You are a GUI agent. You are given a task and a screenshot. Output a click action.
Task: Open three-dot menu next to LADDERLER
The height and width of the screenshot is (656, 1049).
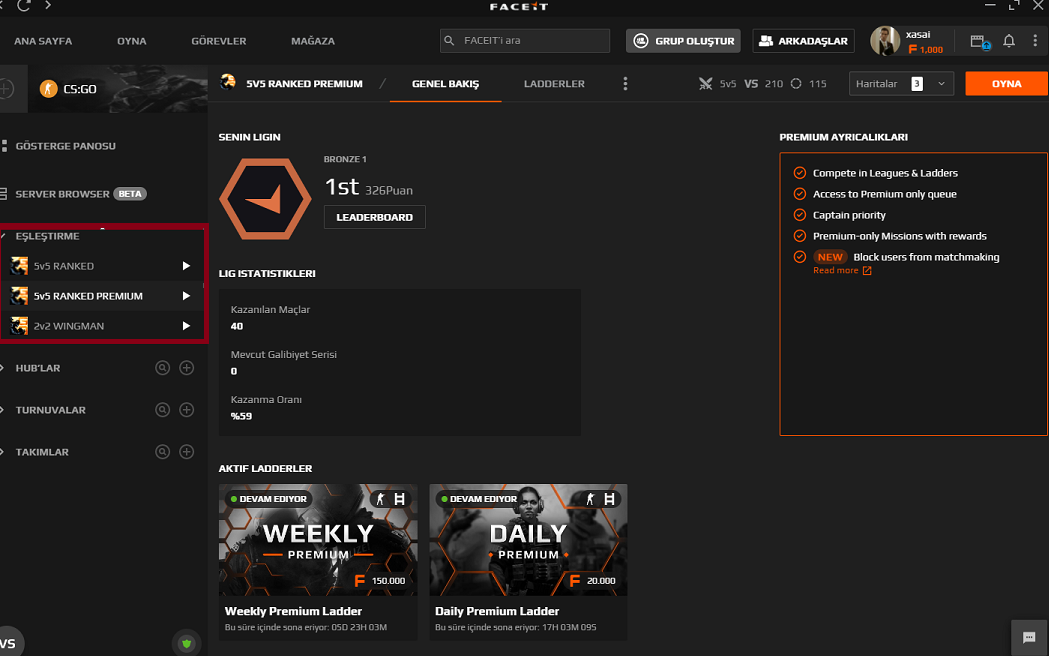626,84
